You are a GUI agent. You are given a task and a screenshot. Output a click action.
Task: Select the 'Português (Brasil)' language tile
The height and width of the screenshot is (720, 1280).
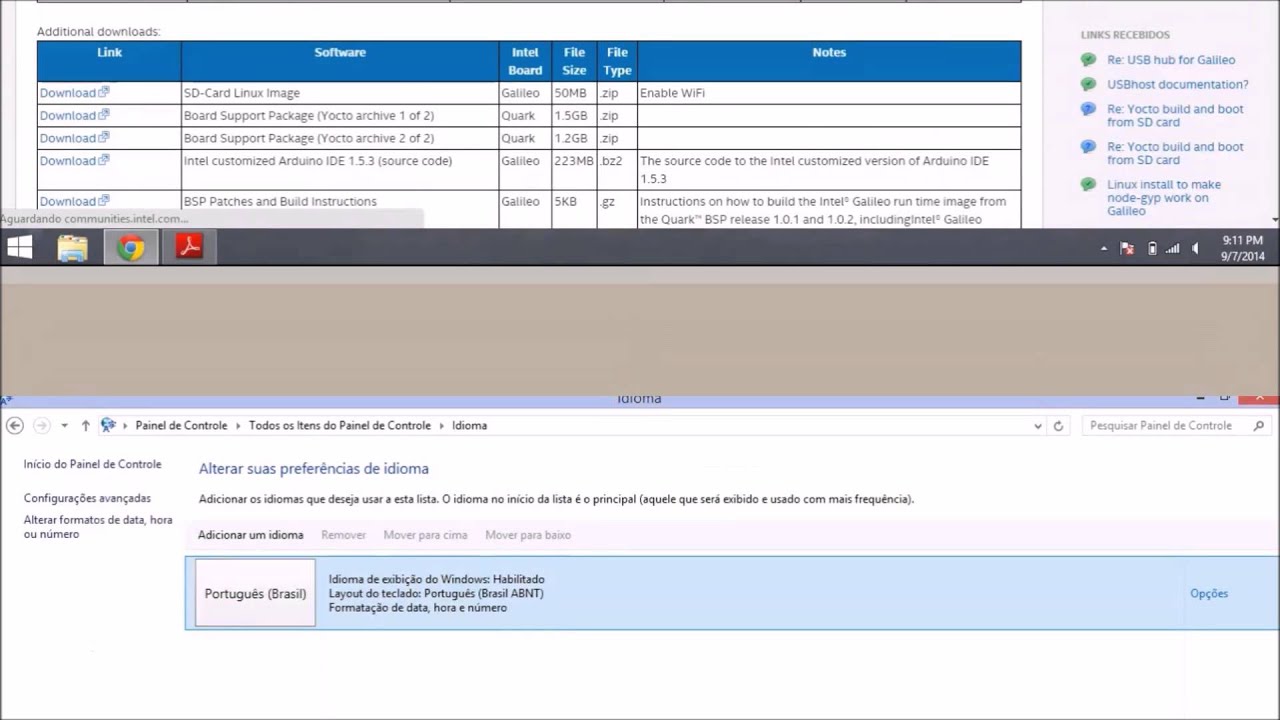[x=255, y=594]
